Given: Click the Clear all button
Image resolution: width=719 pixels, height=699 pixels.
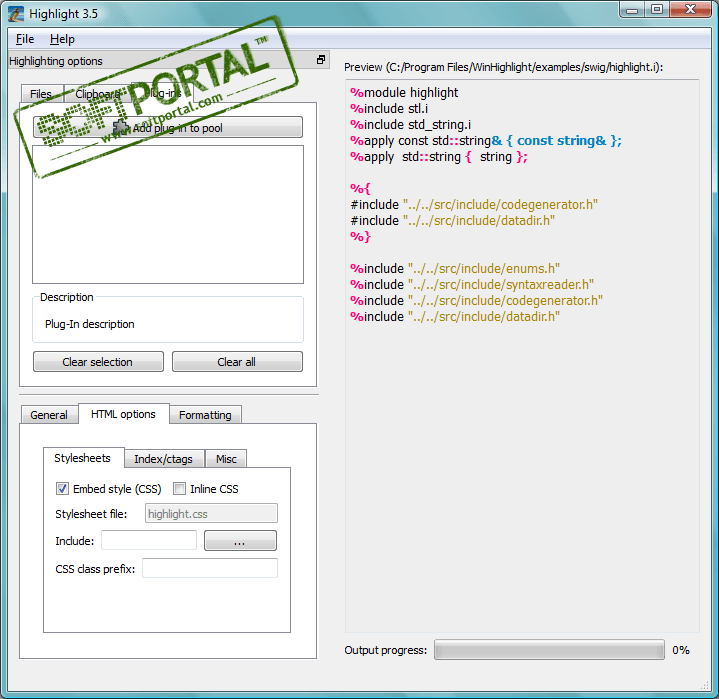Looking at the screenshot, I should [x=237, y=362].
